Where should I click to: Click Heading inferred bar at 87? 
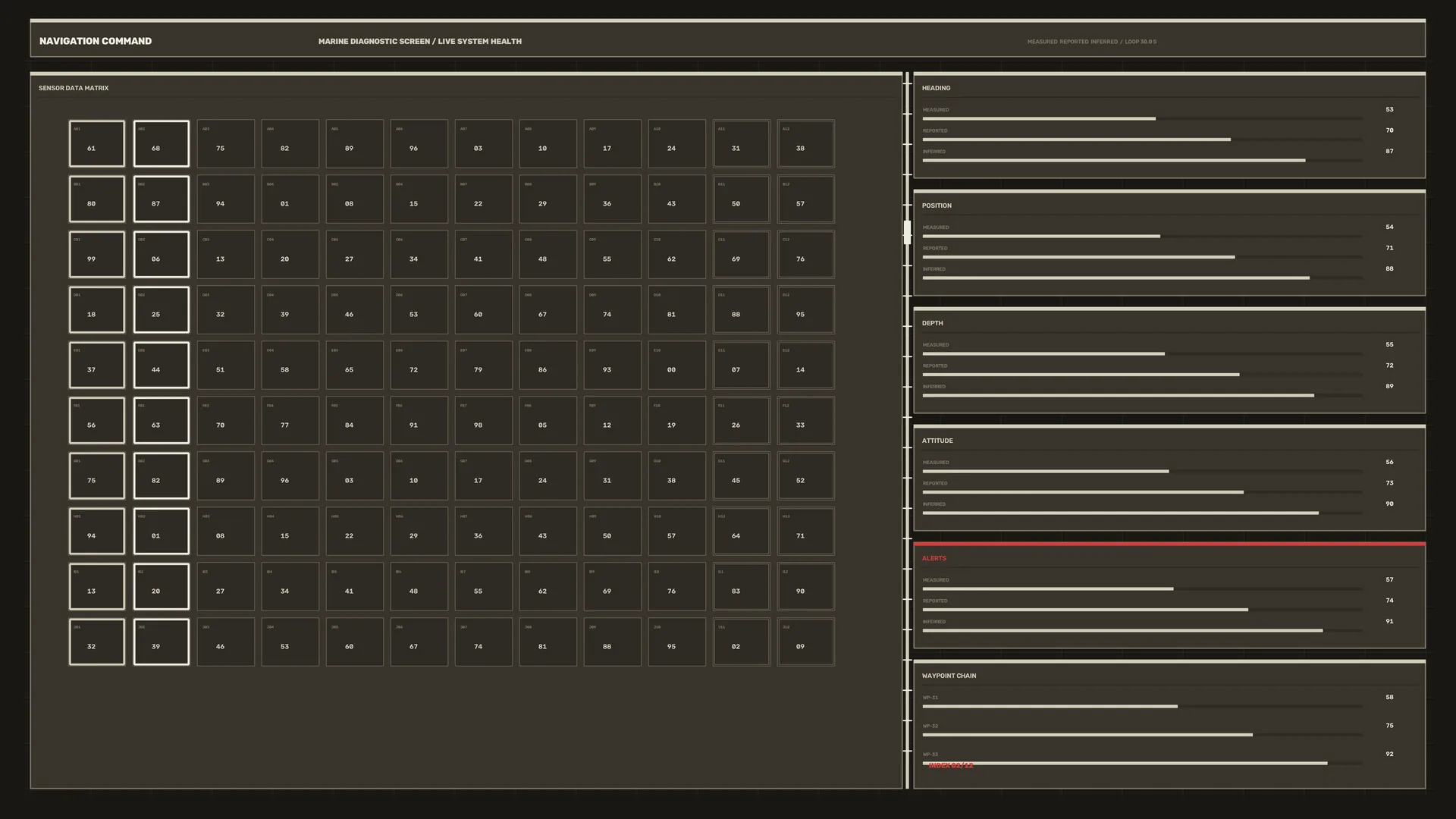click(1142, 160)
